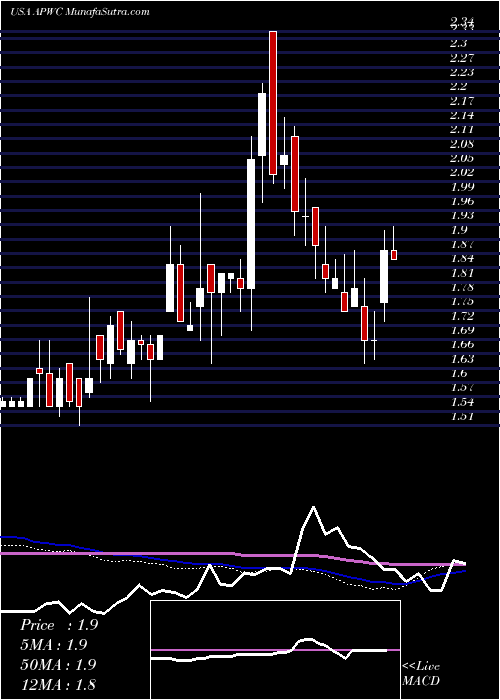500x700 pixels.
Task: Click the 1.93 price axis label
Action: click(462, 215)
